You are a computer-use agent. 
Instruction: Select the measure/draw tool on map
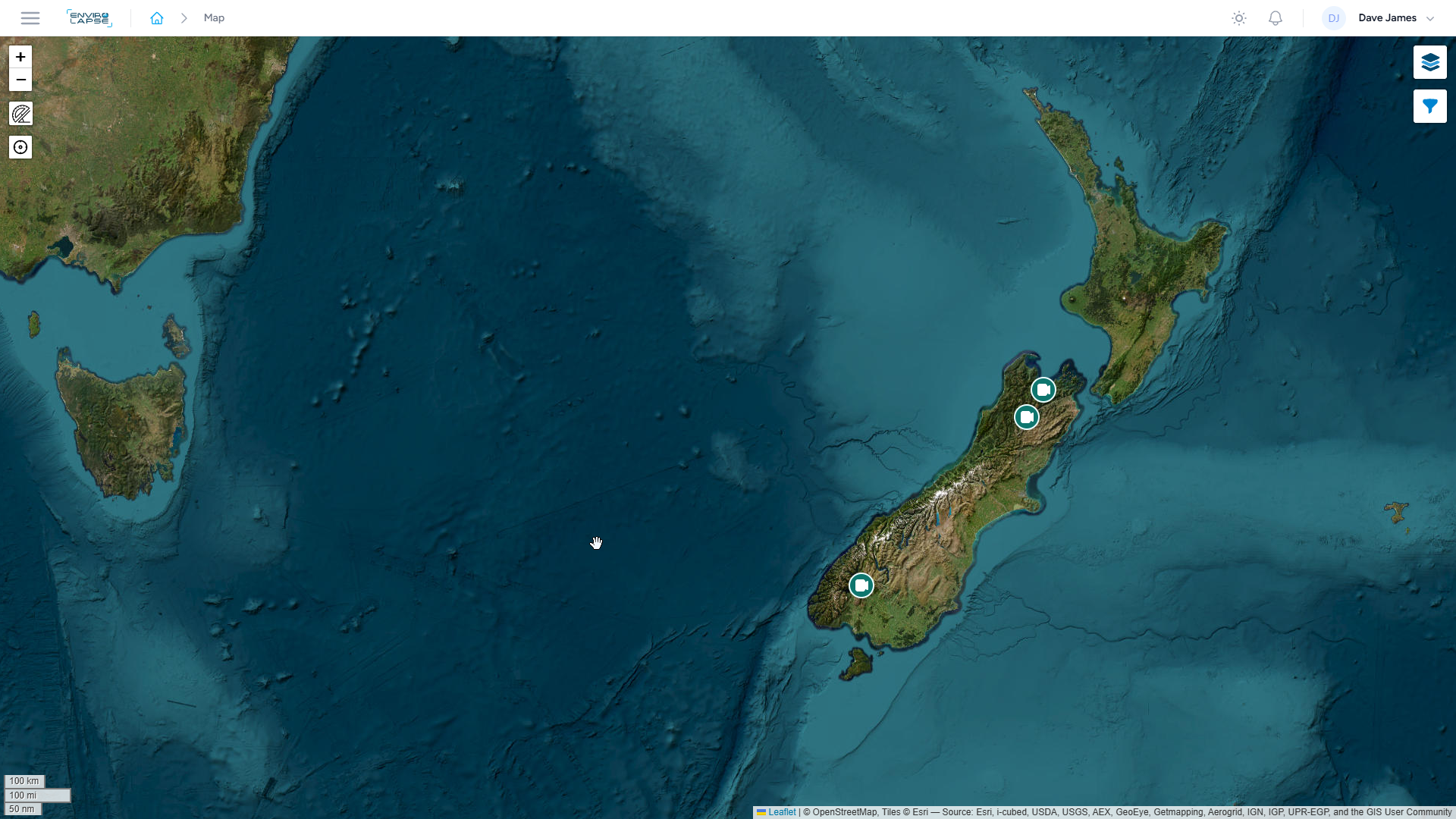20,114
